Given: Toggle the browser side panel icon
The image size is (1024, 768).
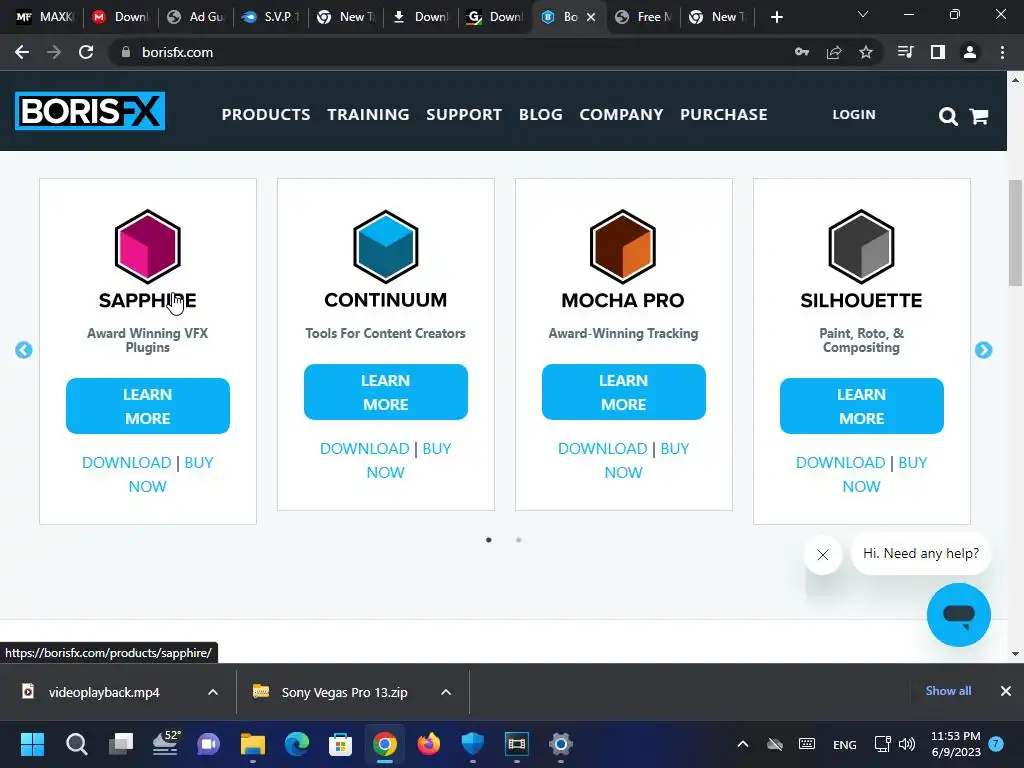Looking at the screenshot, I should [938, 52].
